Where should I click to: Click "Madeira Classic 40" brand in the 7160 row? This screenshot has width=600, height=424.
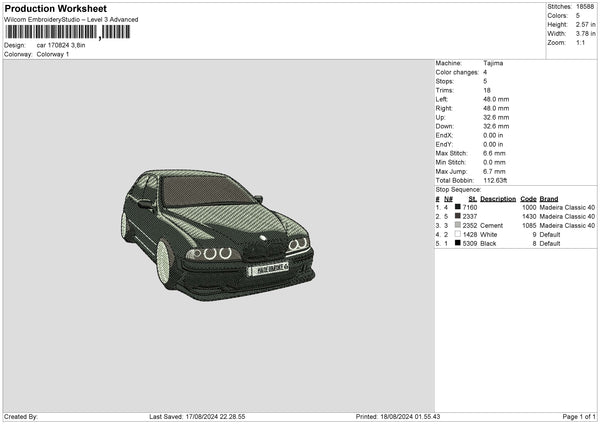pyautogui.click(x=567, y=207)
